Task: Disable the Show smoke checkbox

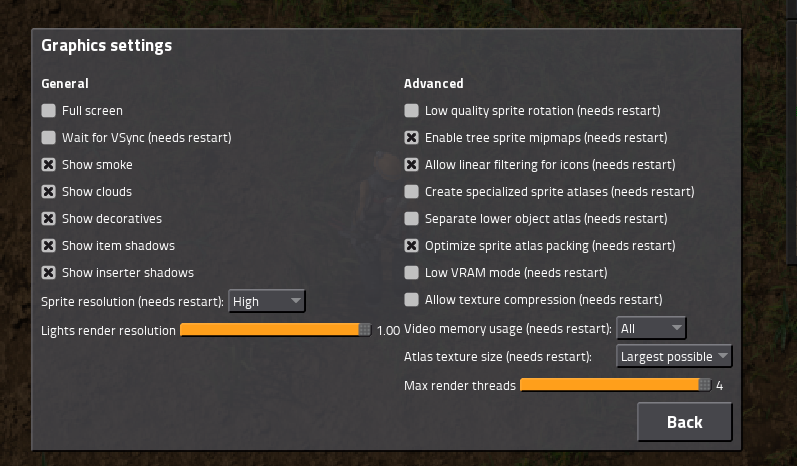Action: (x=48, y=165)
